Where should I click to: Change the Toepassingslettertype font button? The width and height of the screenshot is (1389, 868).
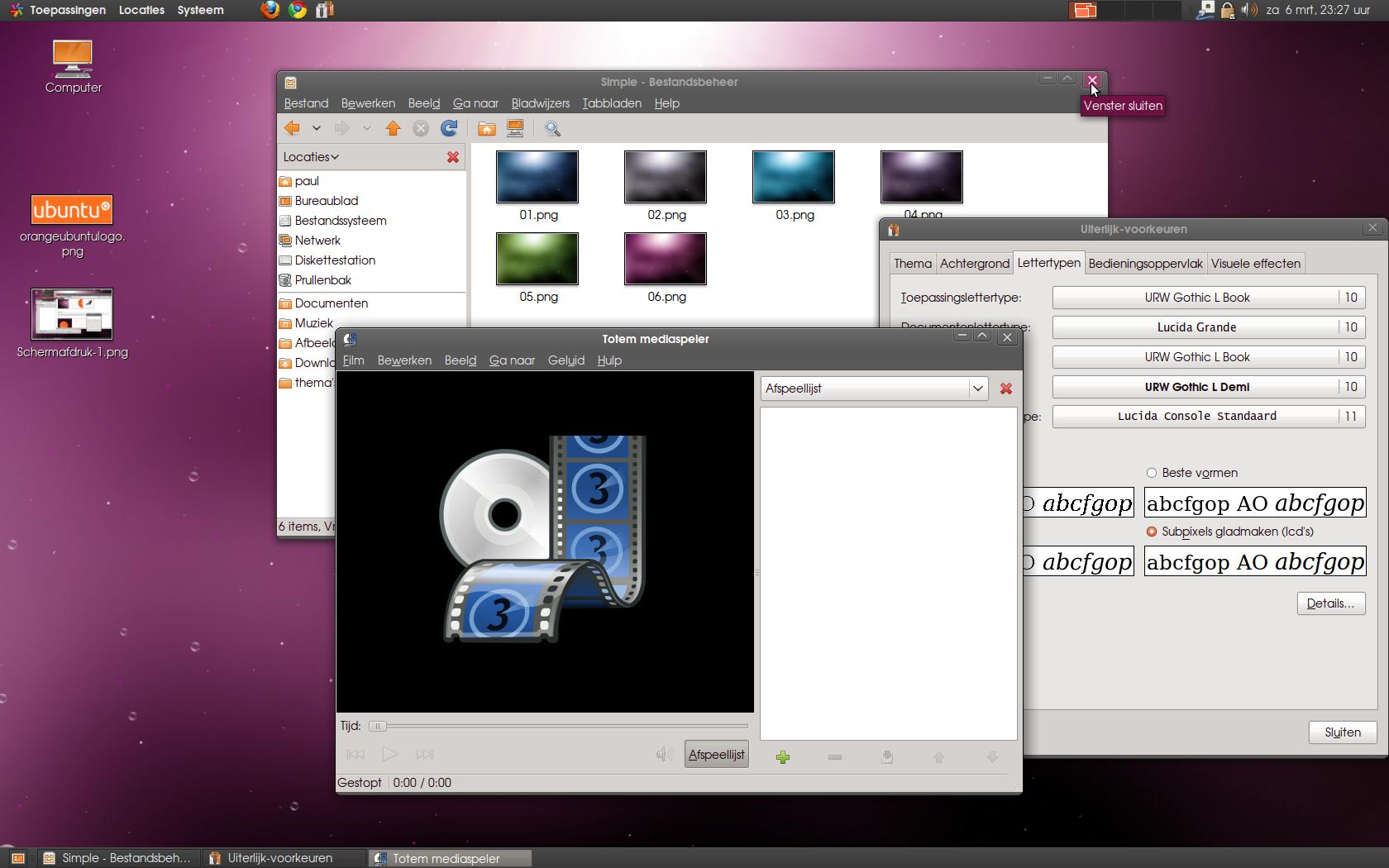(x=1209, y=298)
